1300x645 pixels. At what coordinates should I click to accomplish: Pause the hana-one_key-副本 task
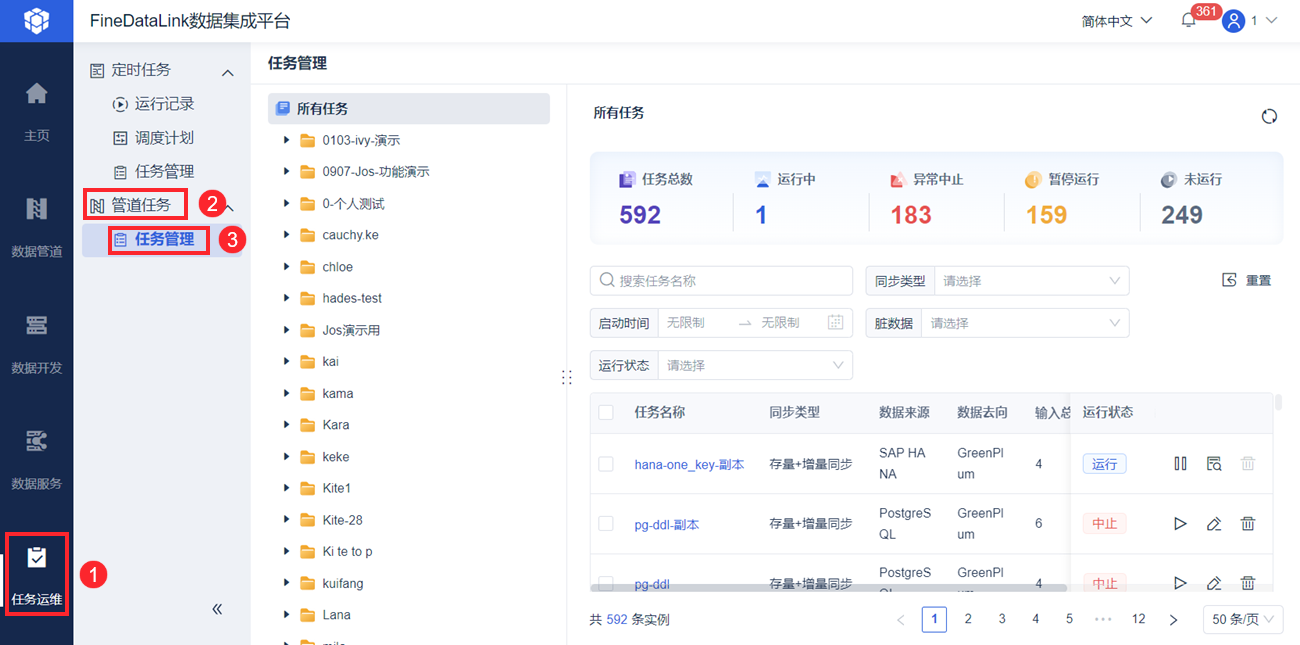1180,463
